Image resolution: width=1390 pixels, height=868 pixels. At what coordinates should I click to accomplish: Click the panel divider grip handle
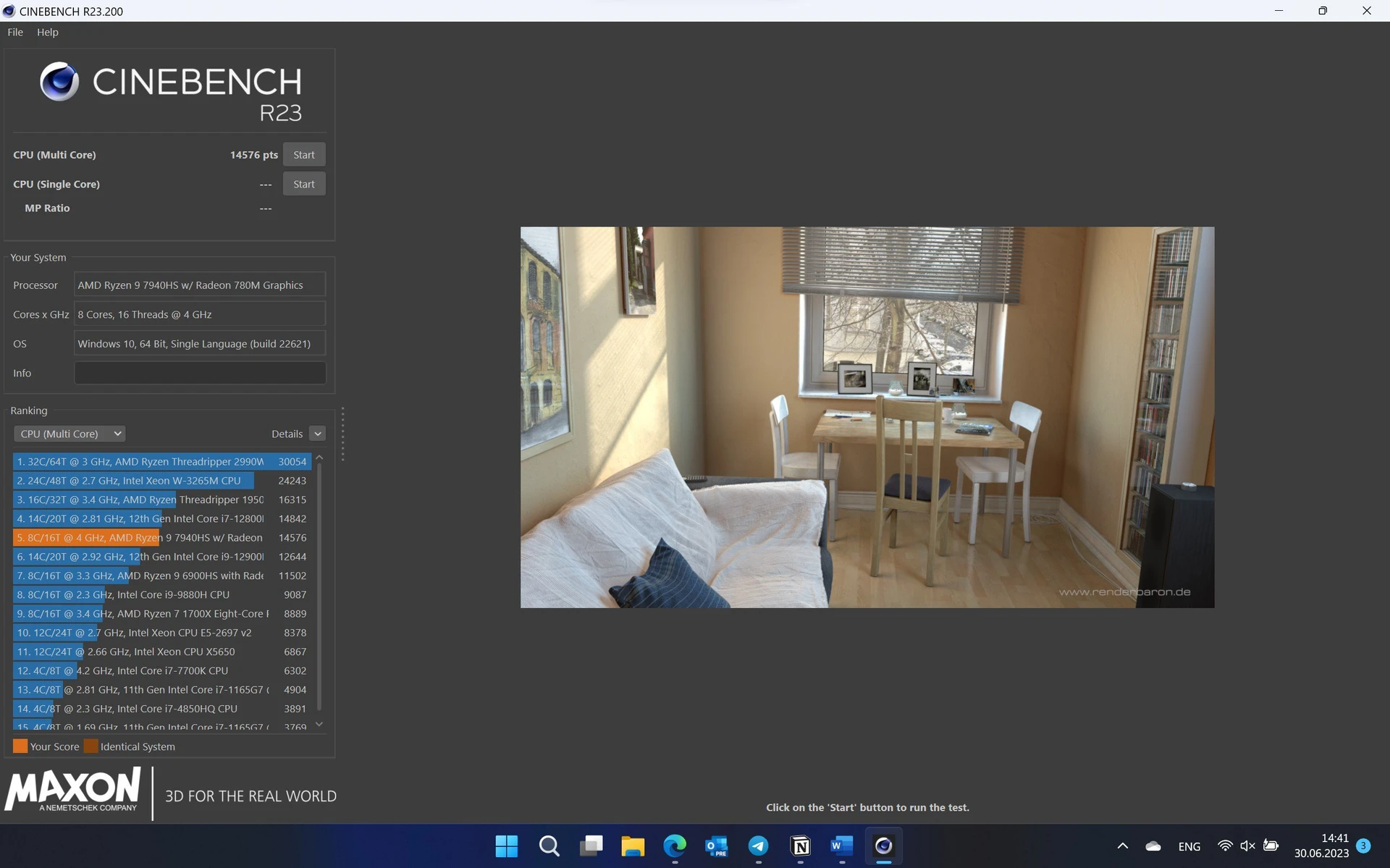point(342,434)
